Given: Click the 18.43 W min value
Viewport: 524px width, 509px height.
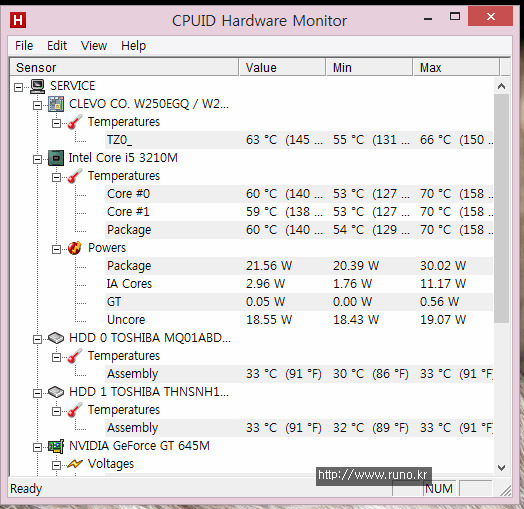Looking at the screenshot, I should pyautogui.click(x=356, y=320).
